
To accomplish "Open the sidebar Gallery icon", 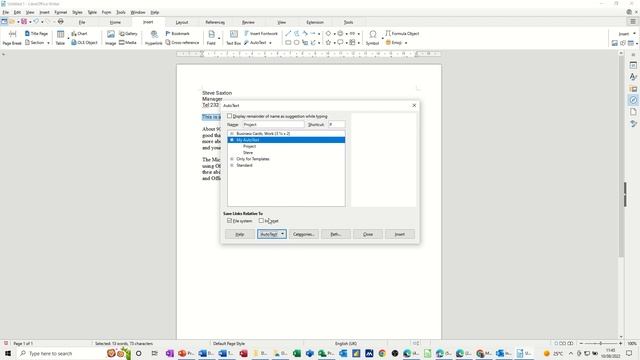I will click(633, 89).
